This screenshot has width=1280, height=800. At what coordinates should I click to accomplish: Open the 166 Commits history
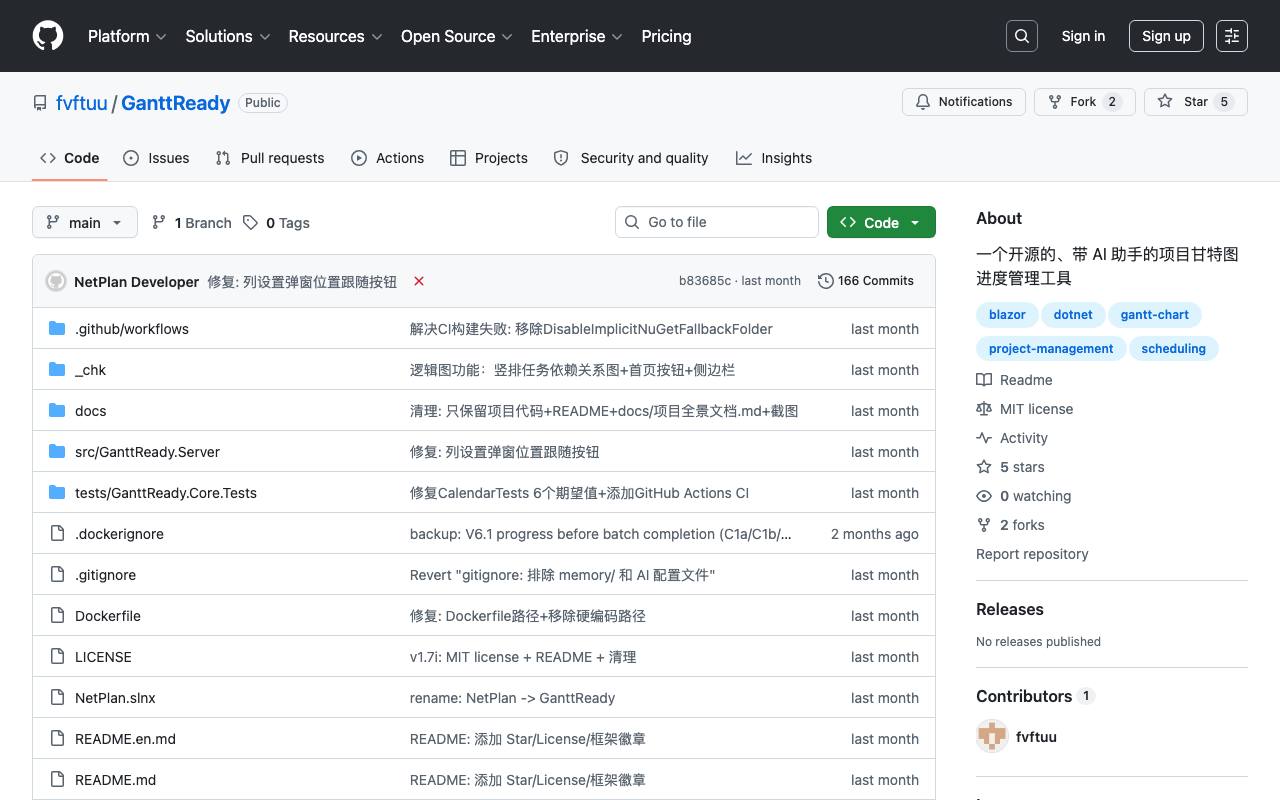point(866,281)
